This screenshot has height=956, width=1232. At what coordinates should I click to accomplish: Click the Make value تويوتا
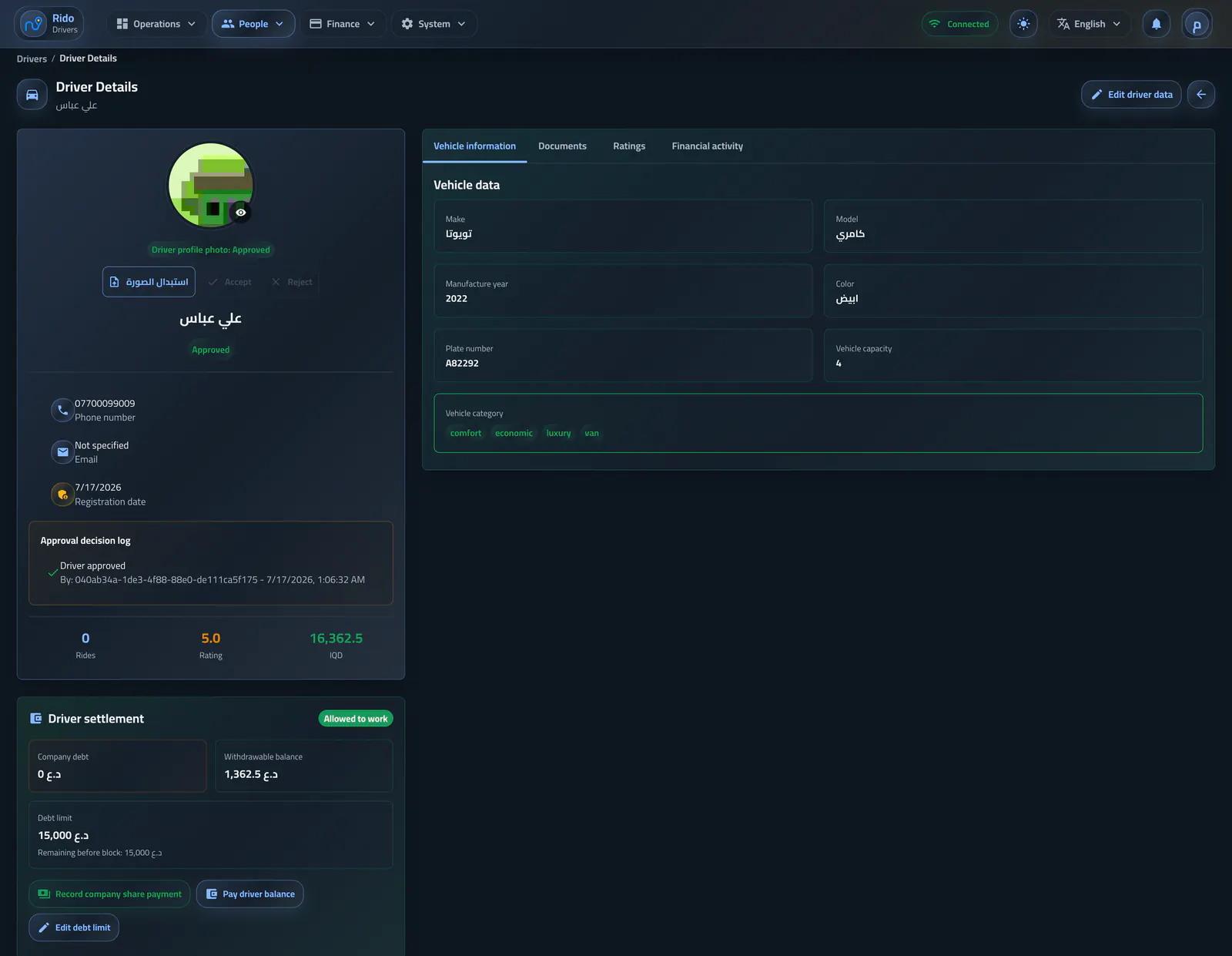(x=459, y=234)
